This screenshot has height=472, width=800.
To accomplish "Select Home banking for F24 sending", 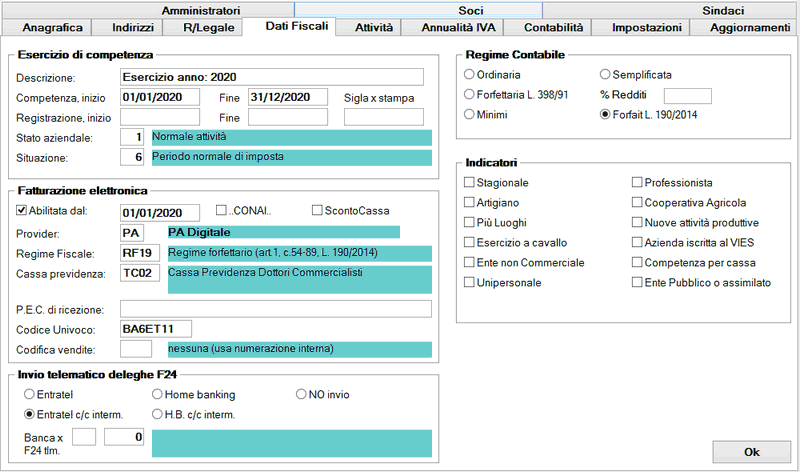I will tap(158, 394).
